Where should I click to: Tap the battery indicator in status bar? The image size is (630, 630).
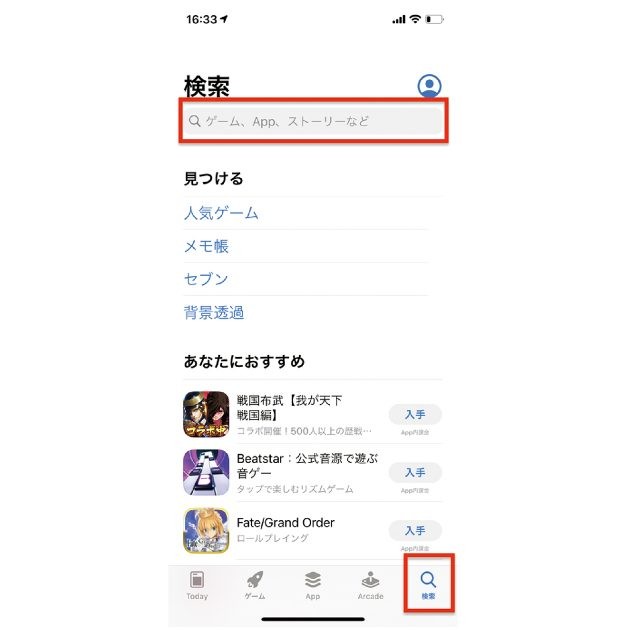pos(435,19)
